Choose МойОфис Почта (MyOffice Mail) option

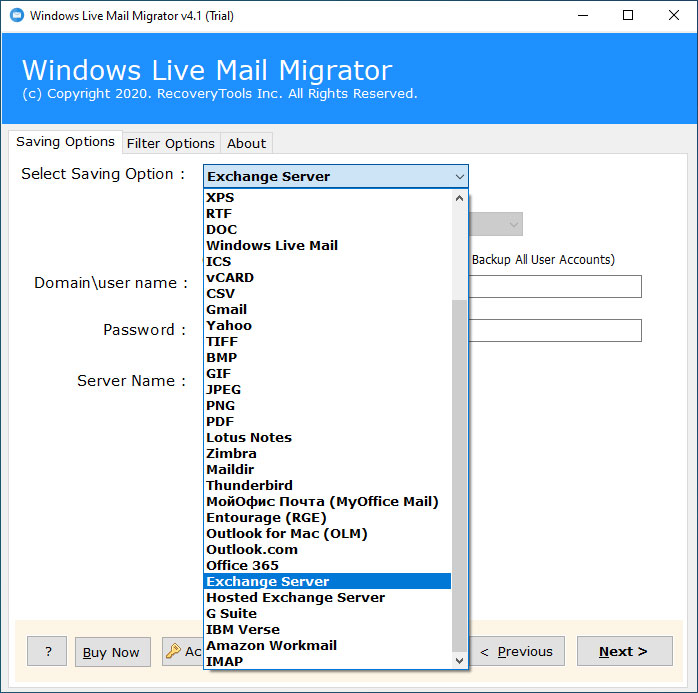pyautogui.click(x=328, y=502)
